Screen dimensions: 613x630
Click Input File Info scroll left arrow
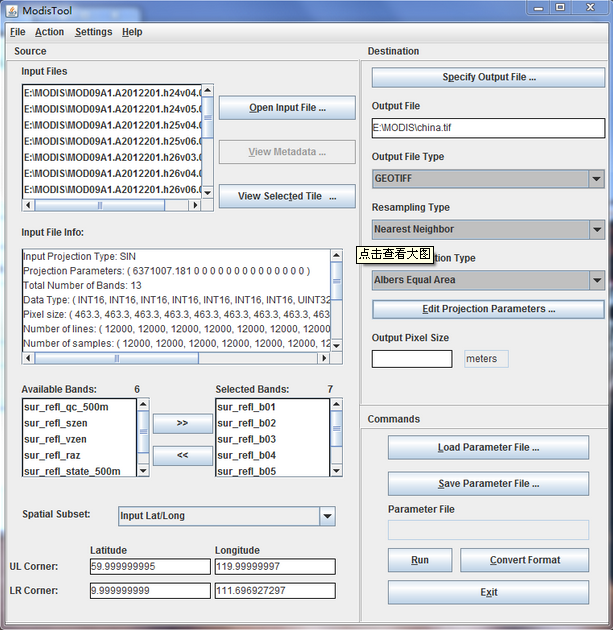click(x=28, y=358)
